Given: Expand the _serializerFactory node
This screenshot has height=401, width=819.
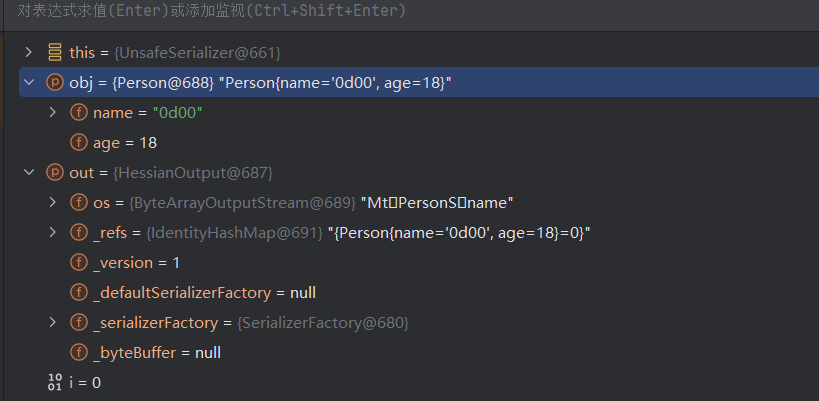Looking at the screenshot, I should 52,323.
